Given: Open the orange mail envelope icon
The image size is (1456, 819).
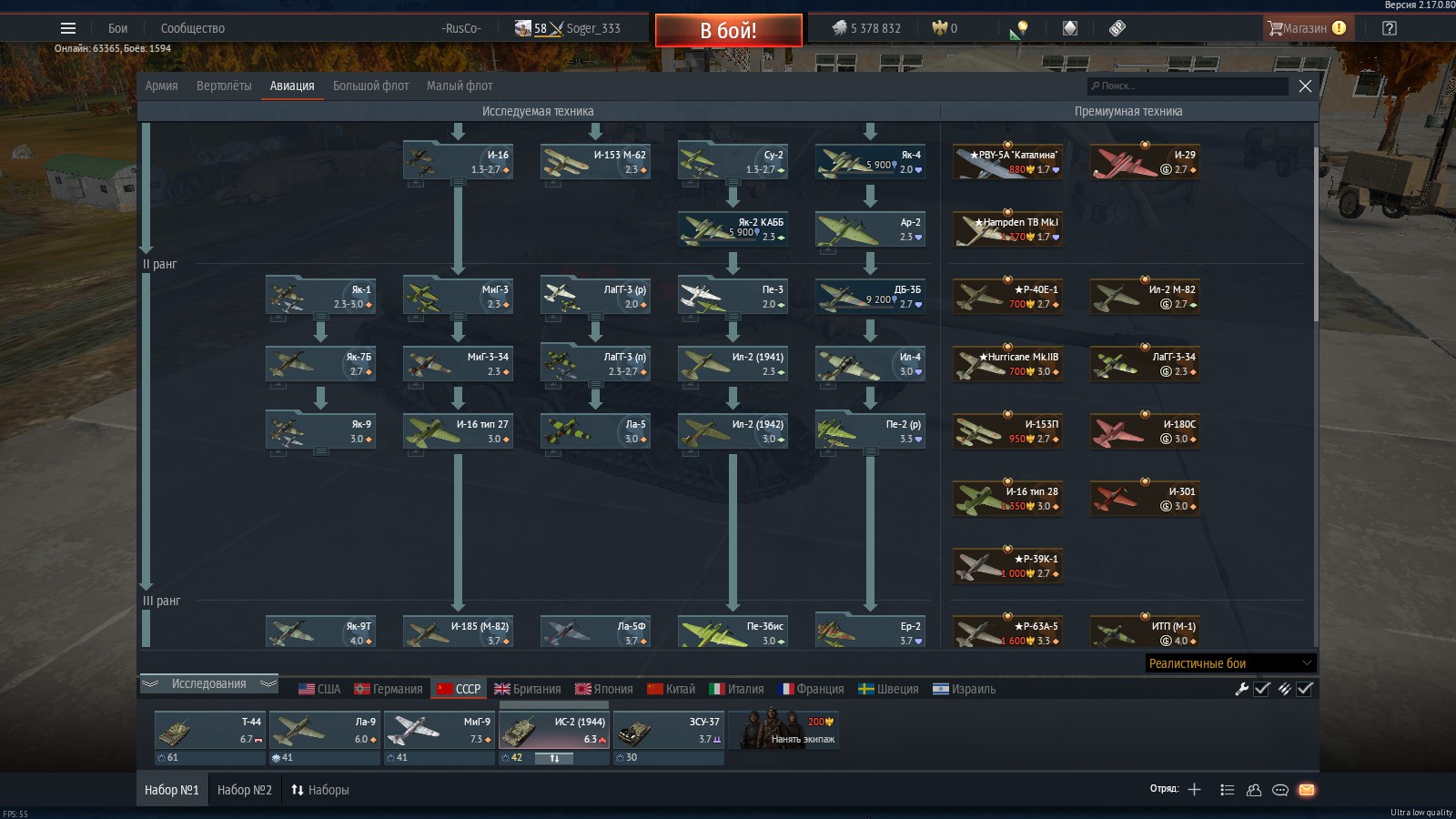Looking at the screenshot, I should pyautogui.click(x=1307, y=790).
